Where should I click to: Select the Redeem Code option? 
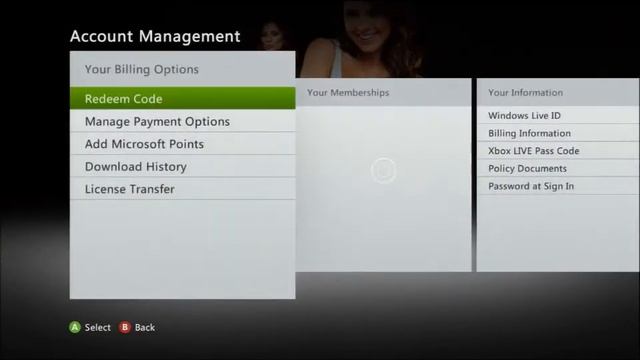pyautogui.click(x=182, y=98)
